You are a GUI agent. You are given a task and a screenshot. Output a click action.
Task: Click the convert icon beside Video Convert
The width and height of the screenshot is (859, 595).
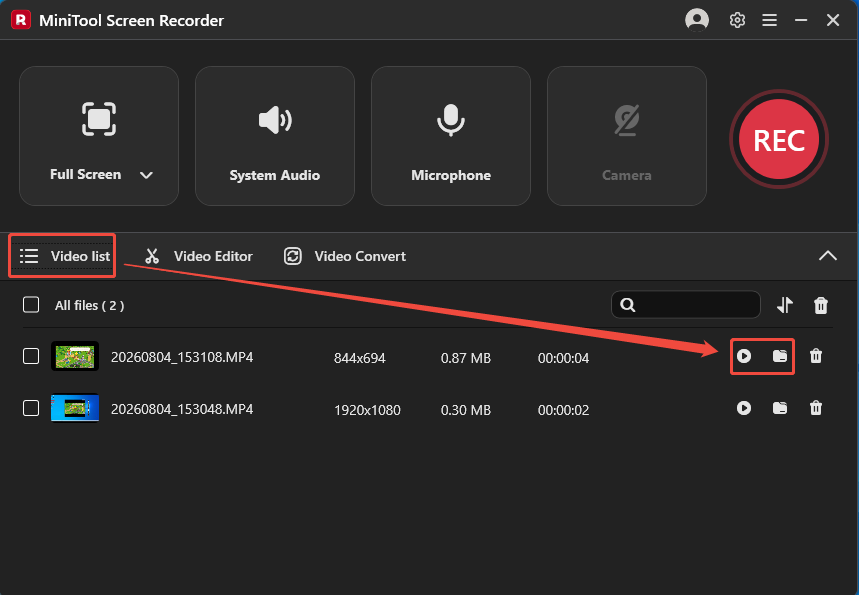click(x=293, y=256)
